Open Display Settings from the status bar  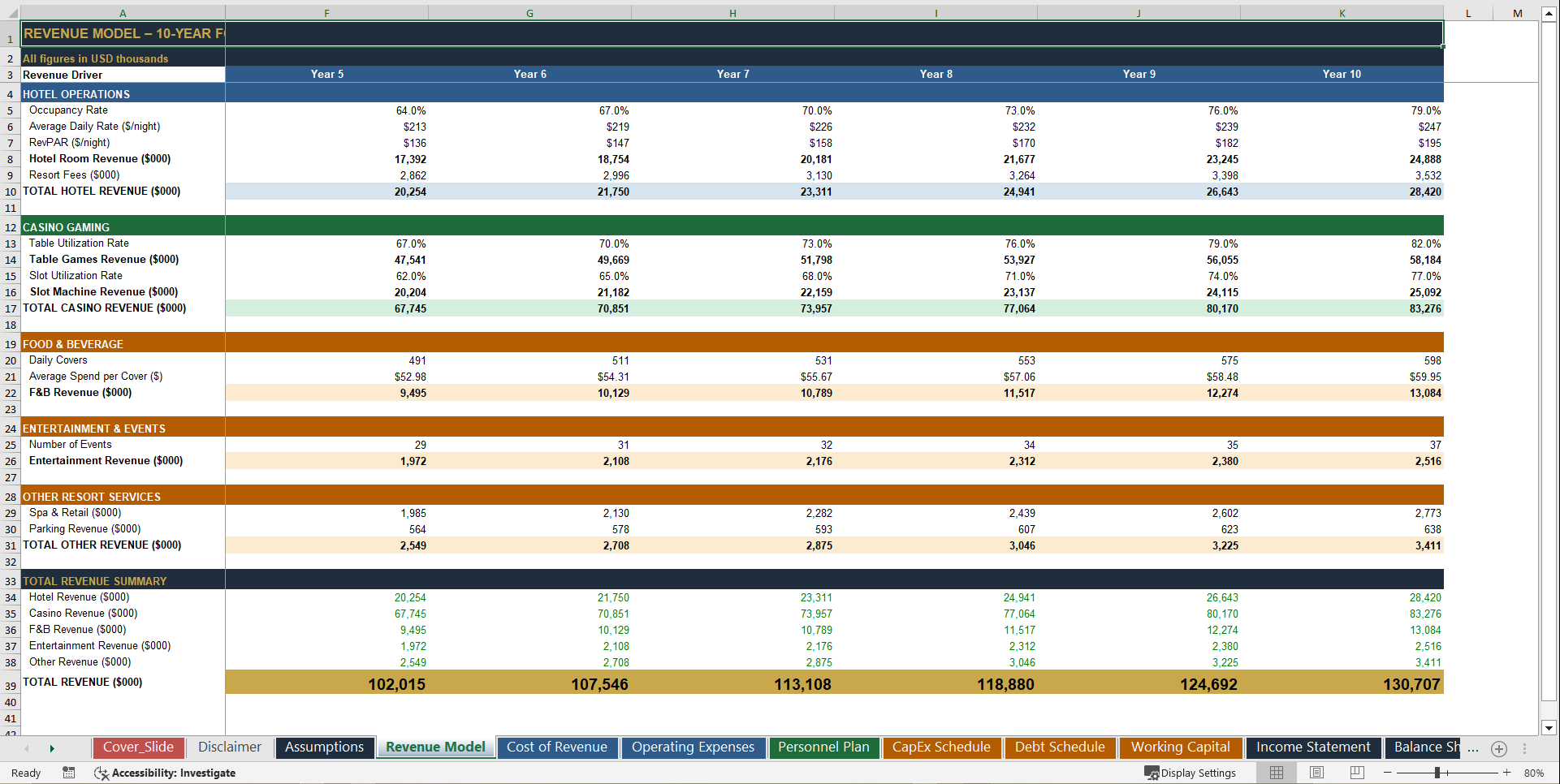pyautogui.click(x=1191, y=773)
